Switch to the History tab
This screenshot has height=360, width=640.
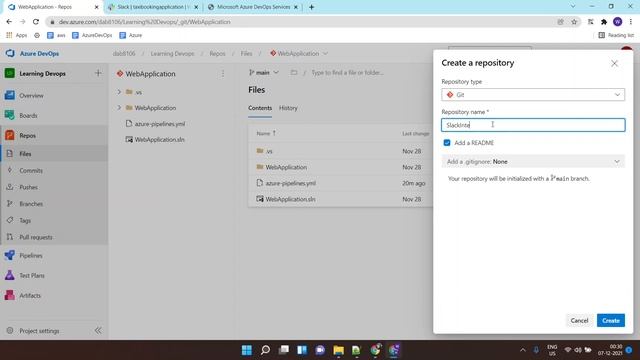pos(288,108)
